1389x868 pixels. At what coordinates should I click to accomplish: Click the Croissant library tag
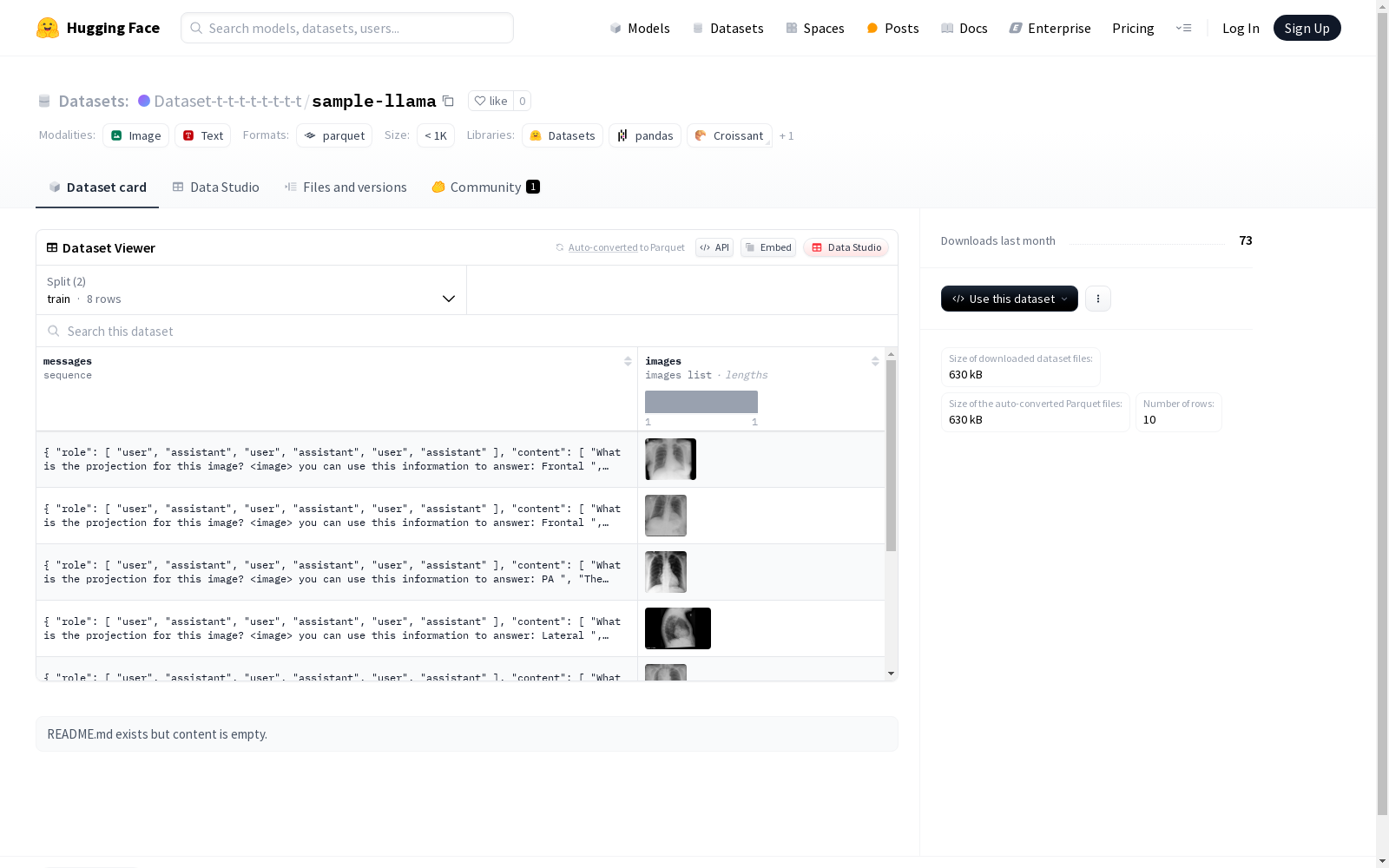click(x=729, y=135)
